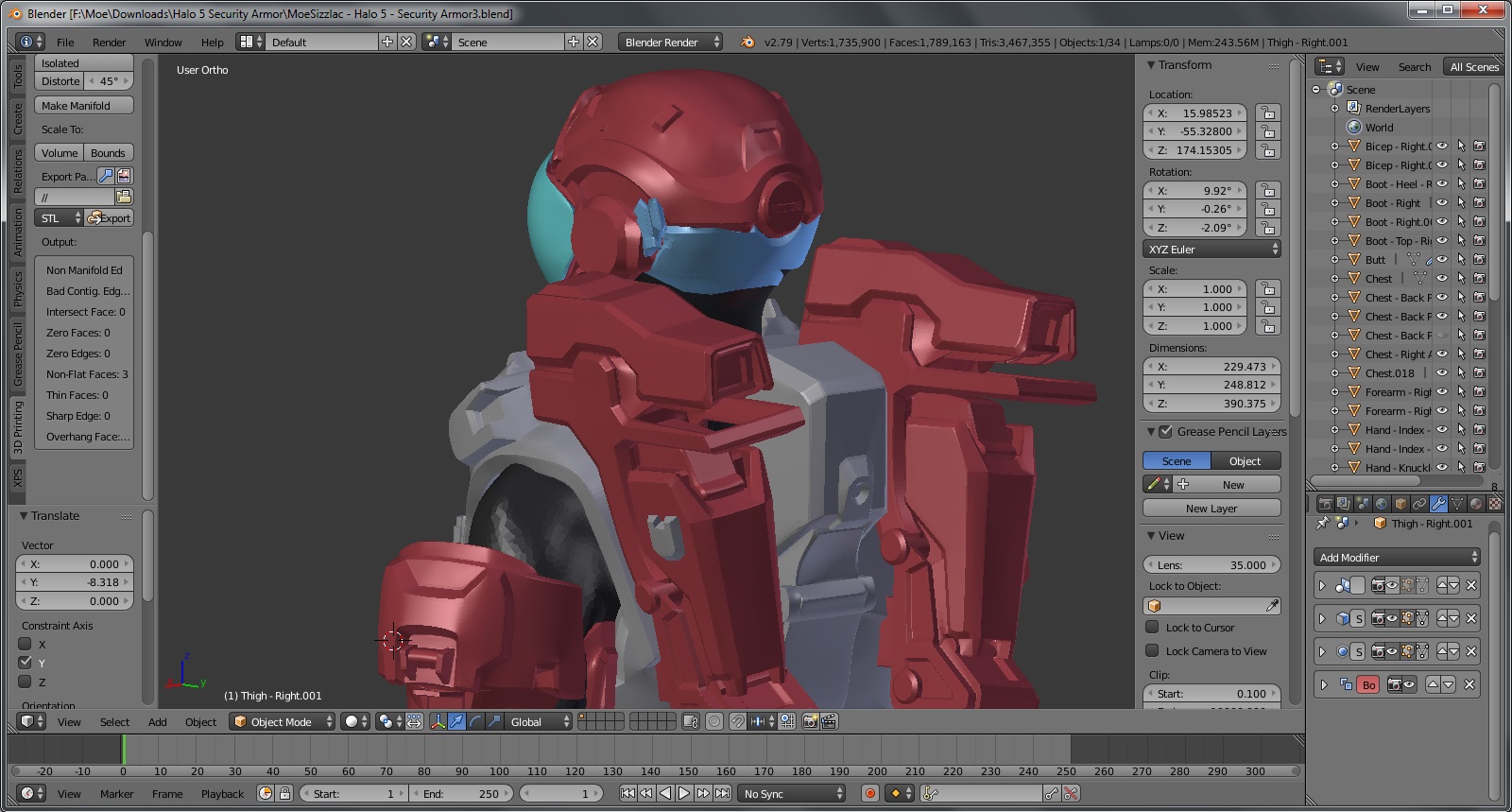
Task: Switch to the 3D Printing sidebar tab
Action: coord(17,427)
